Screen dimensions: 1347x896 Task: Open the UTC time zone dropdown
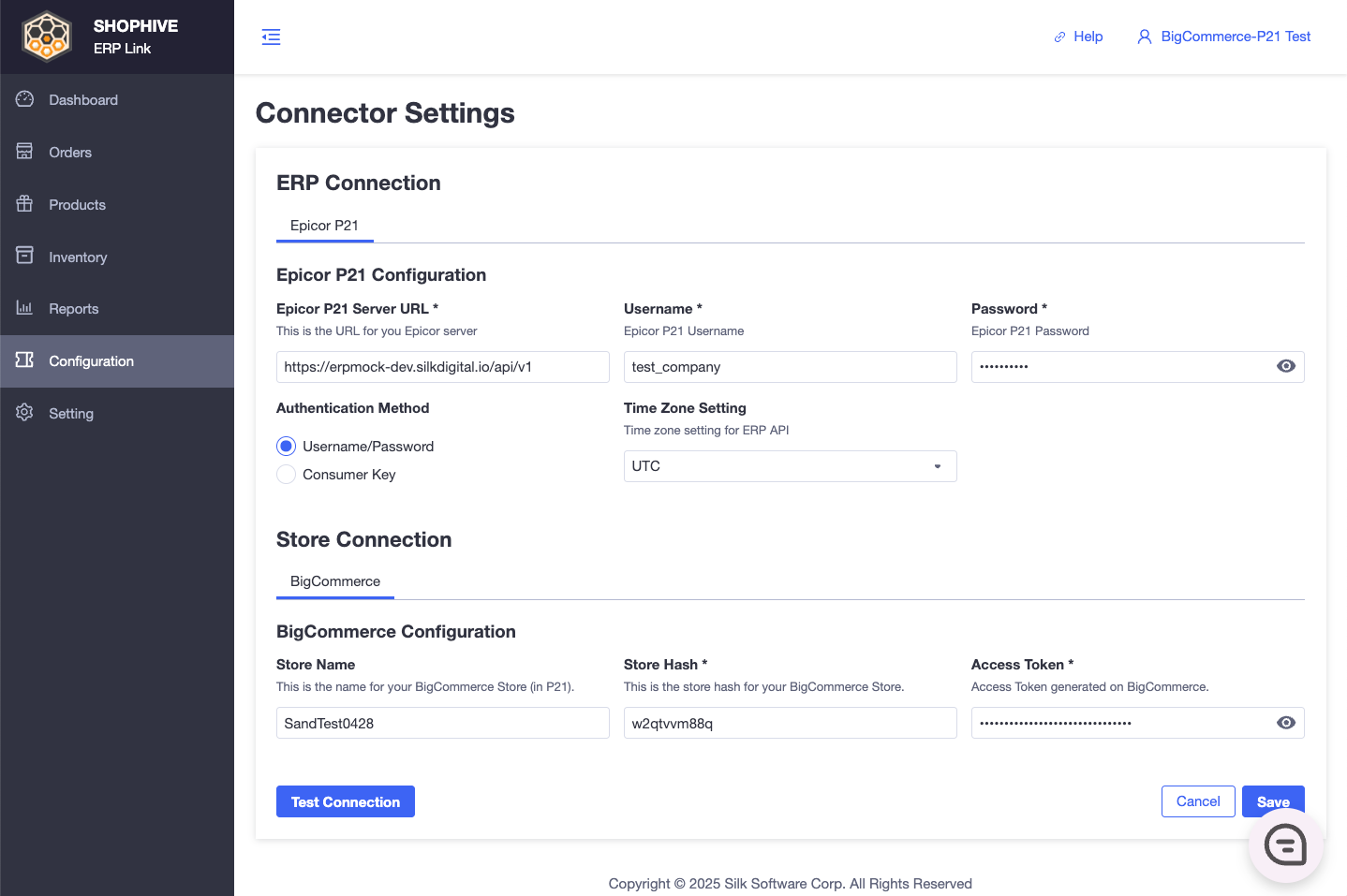coord(790,466)
